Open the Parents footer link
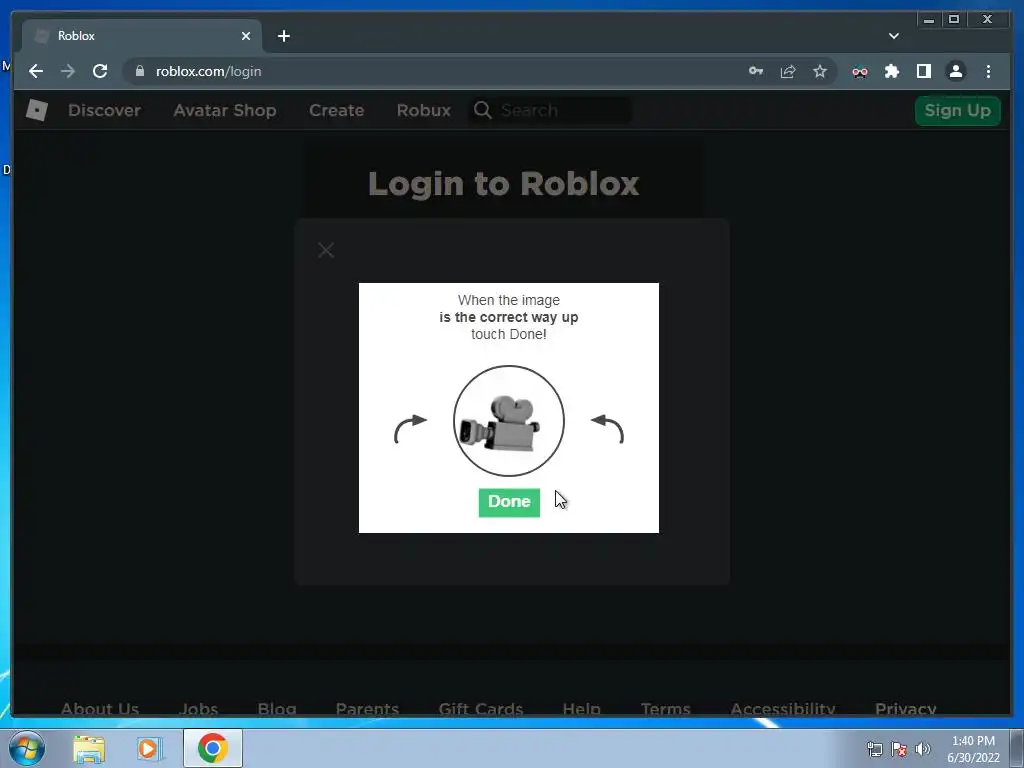 point(367,709)
